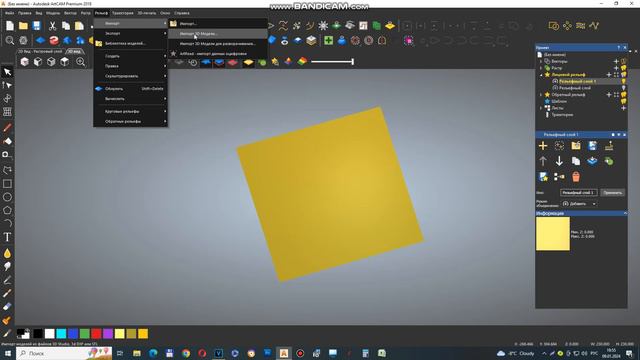Click the zoom magnifier in 3D view toolbar
This screenshot has height=360, width=640.
(80, 62)
